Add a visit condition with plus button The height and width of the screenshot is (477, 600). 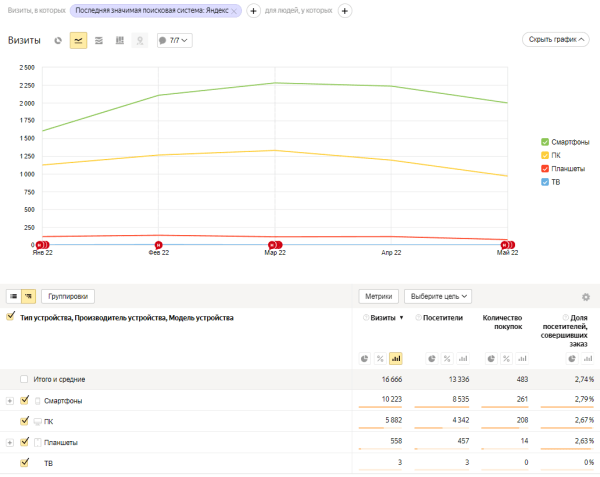click(x=253, y=10)
